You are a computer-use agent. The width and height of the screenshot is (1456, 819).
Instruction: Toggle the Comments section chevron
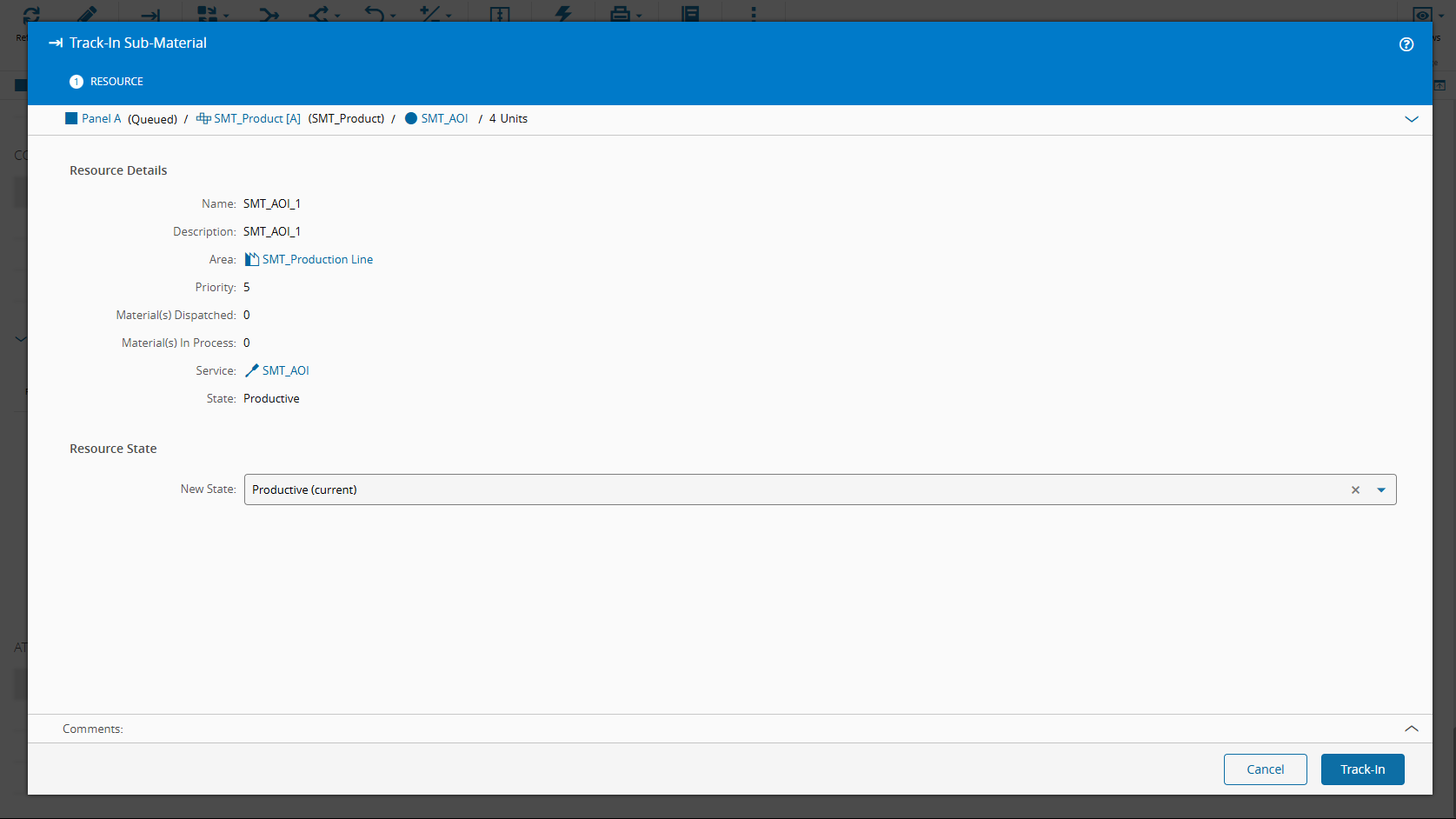click(x=1412, y=729)
